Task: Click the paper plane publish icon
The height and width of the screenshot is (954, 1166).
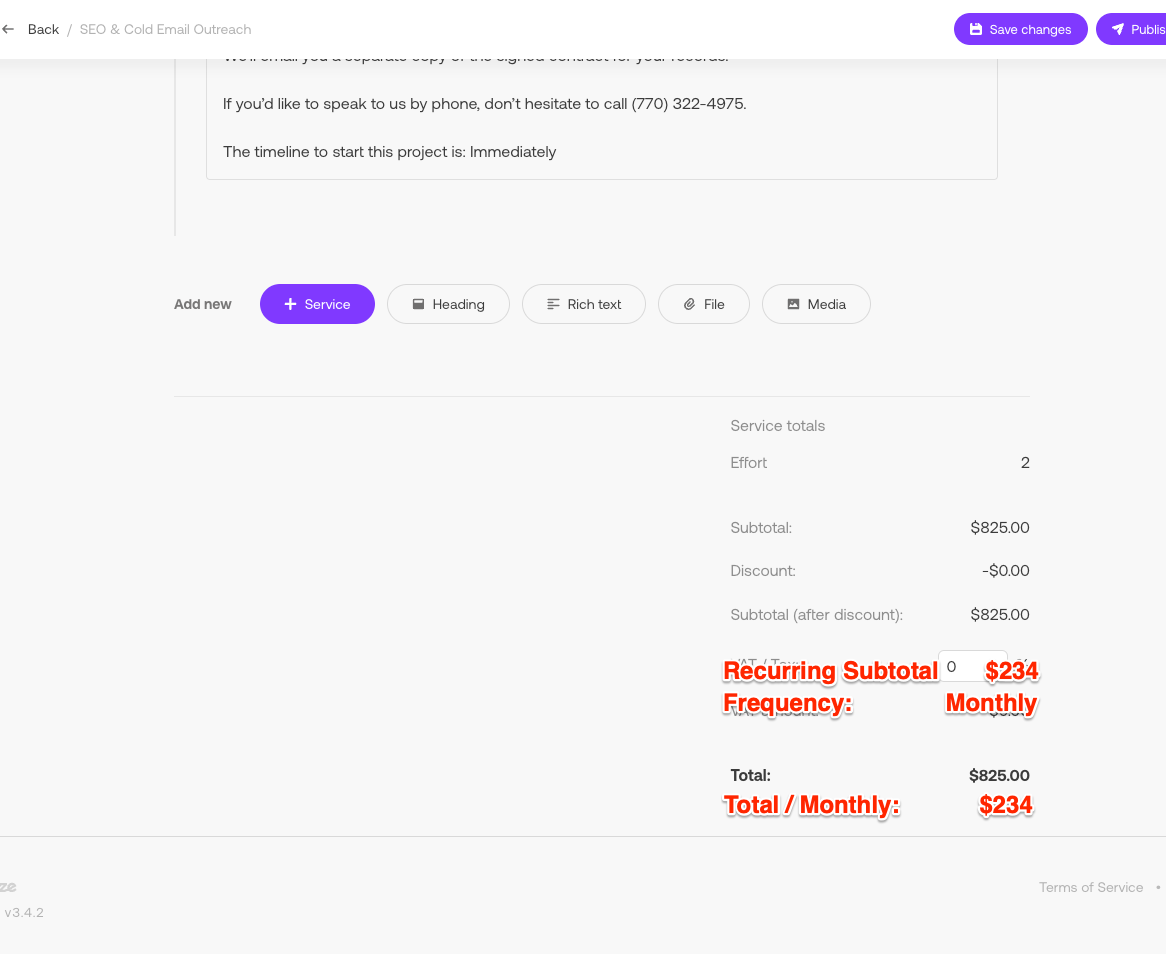Action: pos(1118,29)
